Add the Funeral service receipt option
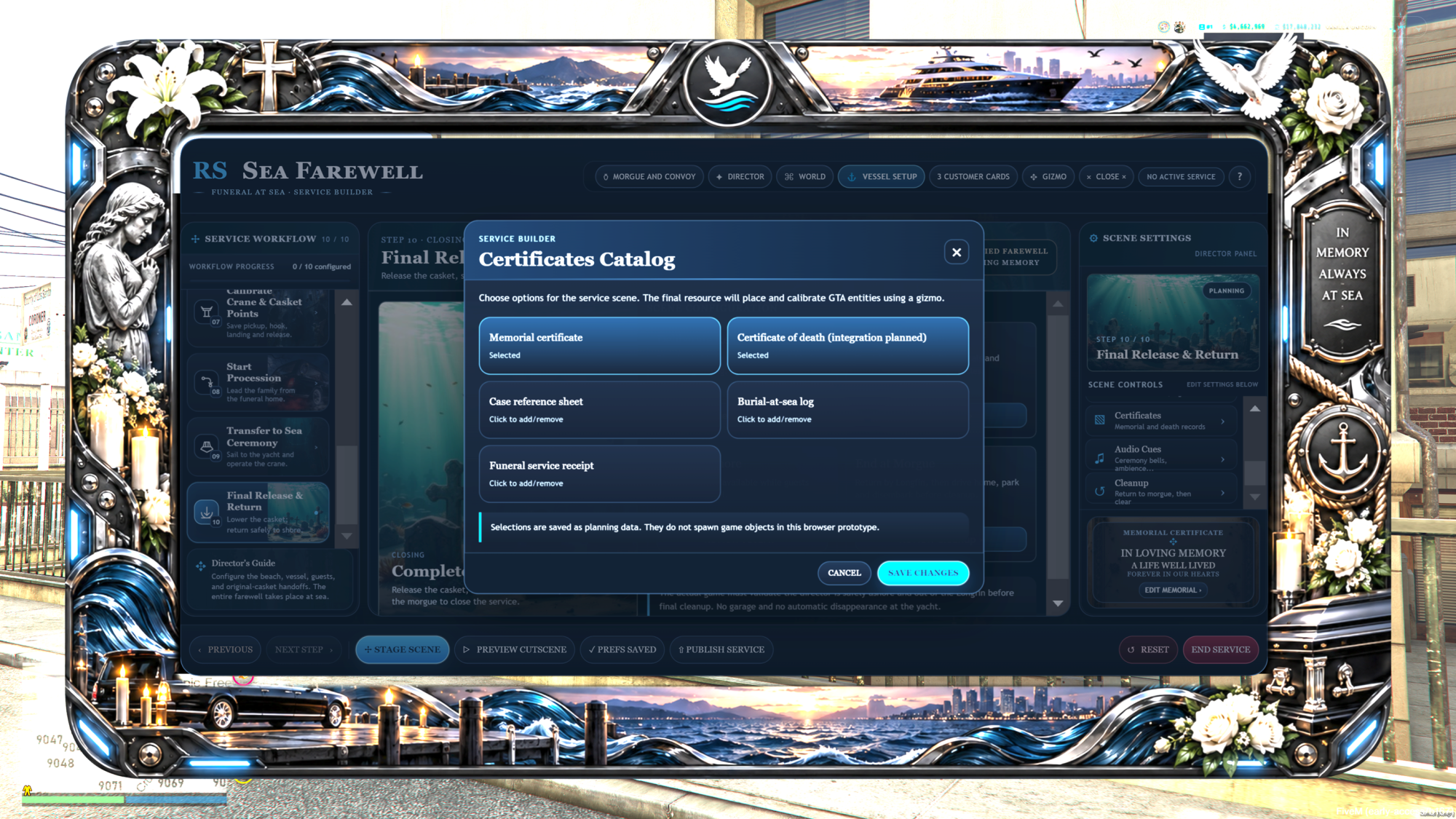The image size is (1456, 819). tap(599, 474)
